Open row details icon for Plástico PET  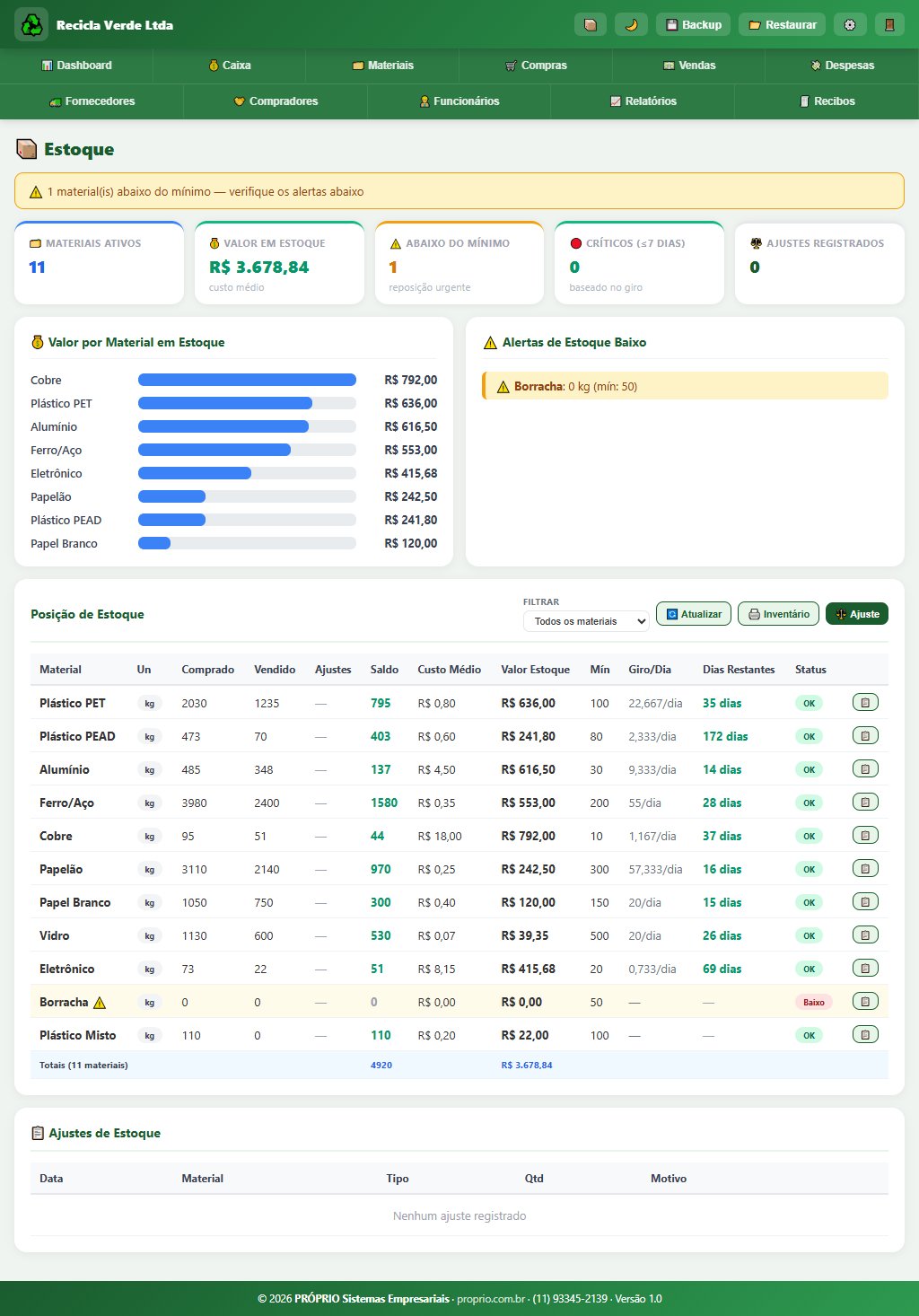pos(865,703)
